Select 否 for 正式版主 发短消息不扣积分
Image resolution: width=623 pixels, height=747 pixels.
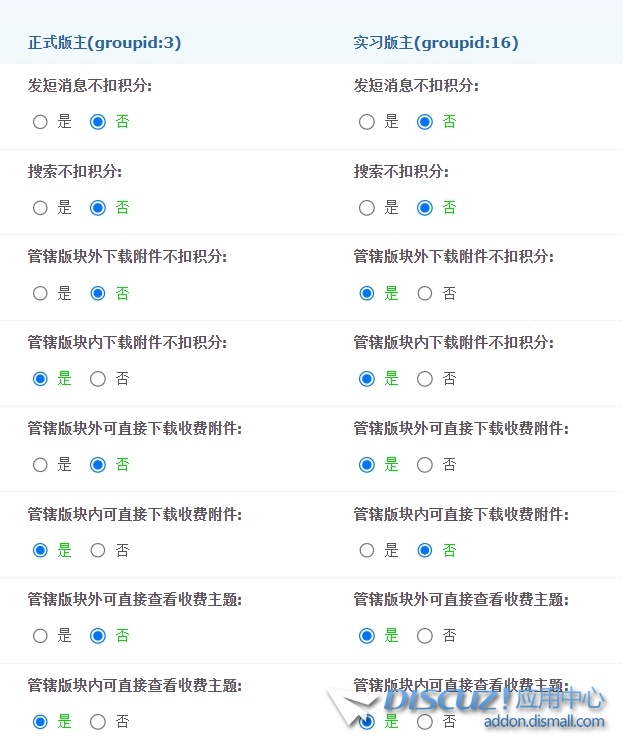[x=98, y=122]
